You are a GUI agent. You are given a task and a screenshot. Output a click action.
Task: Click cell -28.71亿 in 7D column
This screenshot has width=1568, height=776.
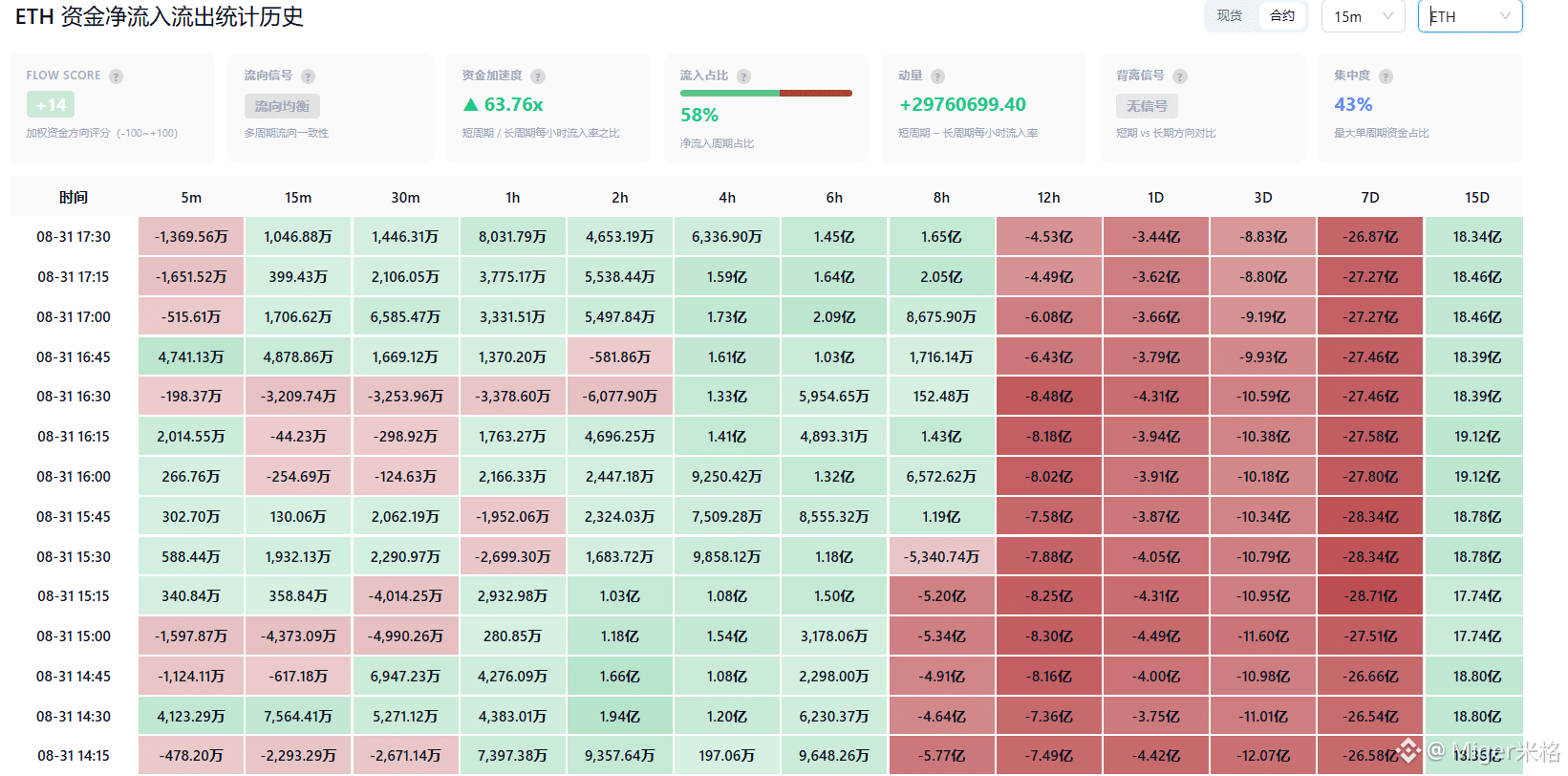click(1370, 595)
